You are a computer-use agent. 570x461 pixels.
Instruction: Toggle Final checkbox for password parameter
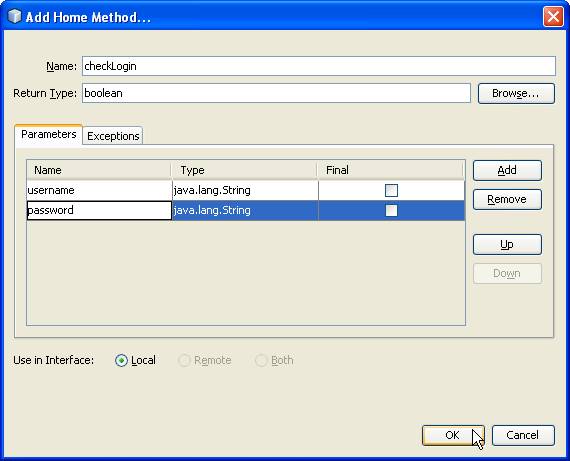pos(391,210)
